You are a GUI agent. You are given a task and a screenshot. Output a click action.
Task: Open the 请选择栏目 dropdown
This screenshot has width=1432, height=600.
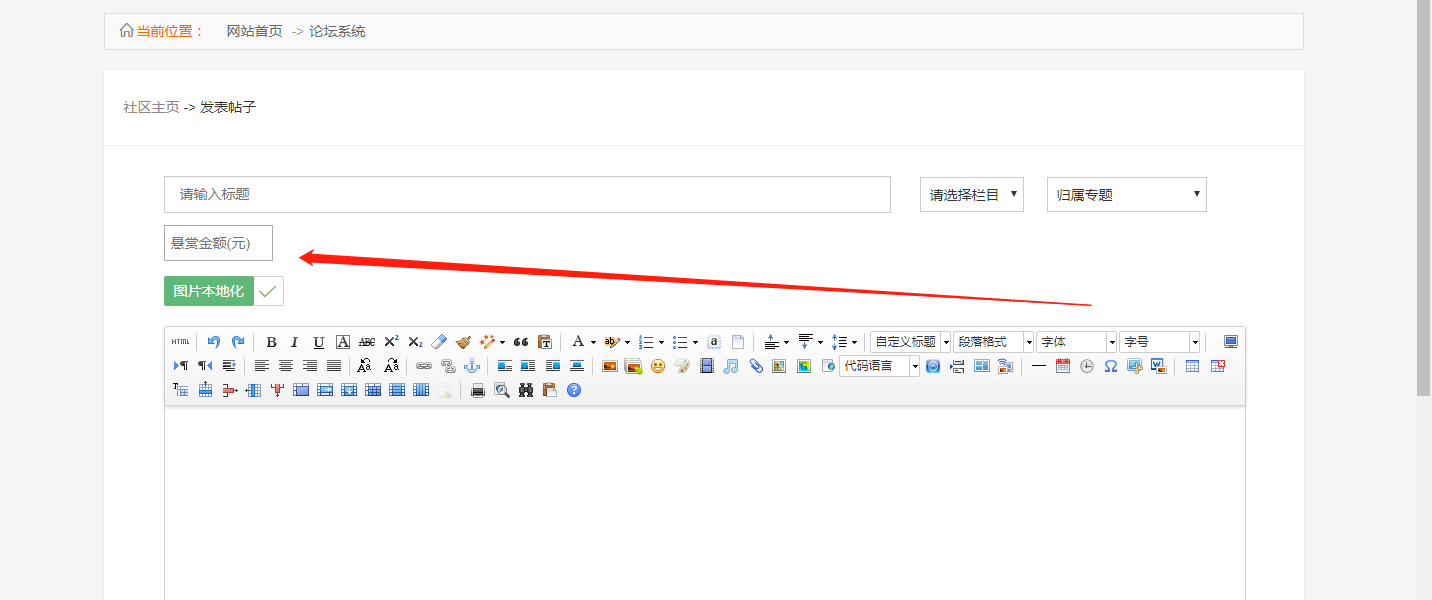[971, 195]
